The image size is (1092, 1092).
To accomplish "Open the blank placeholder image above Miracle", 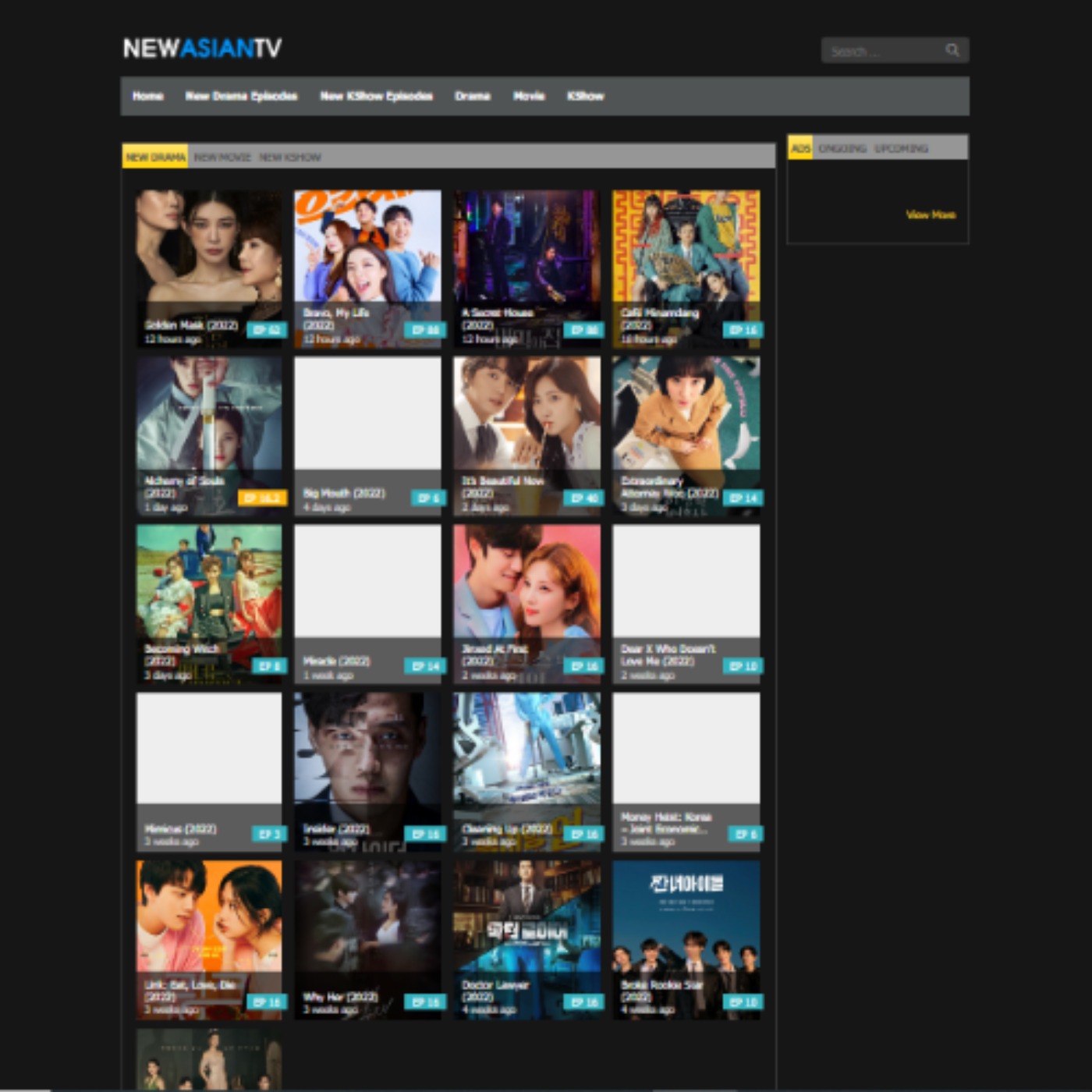I will pos(367,581).
